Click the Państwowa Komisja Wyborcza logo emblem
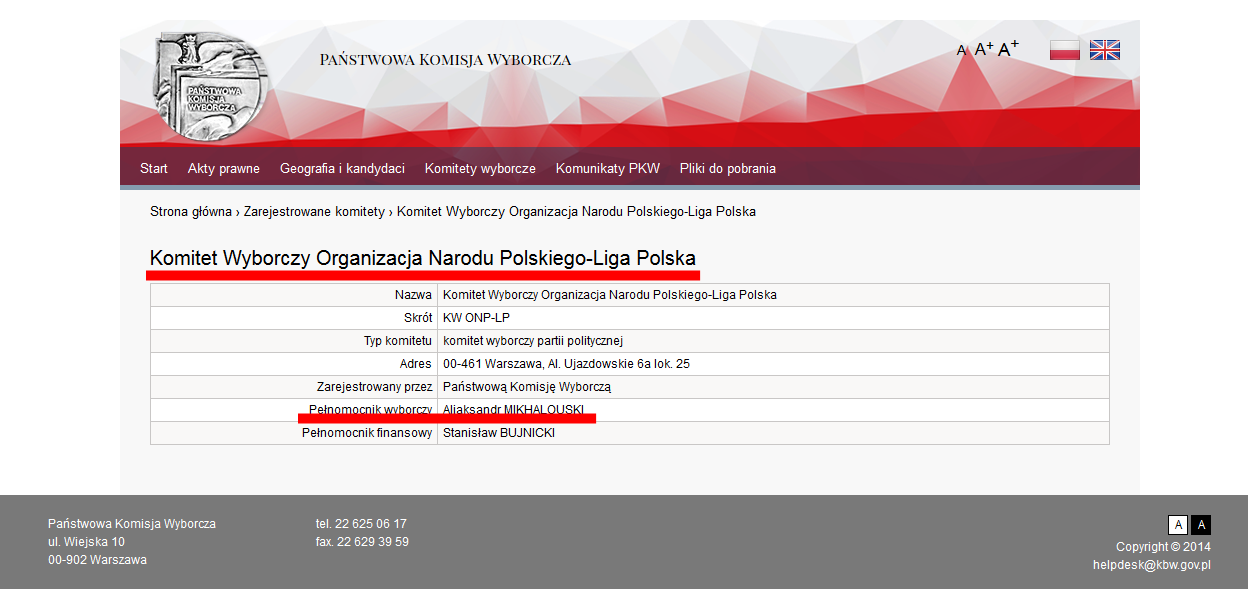This screenshot has height=589, width=1248. tap(210, 87)
